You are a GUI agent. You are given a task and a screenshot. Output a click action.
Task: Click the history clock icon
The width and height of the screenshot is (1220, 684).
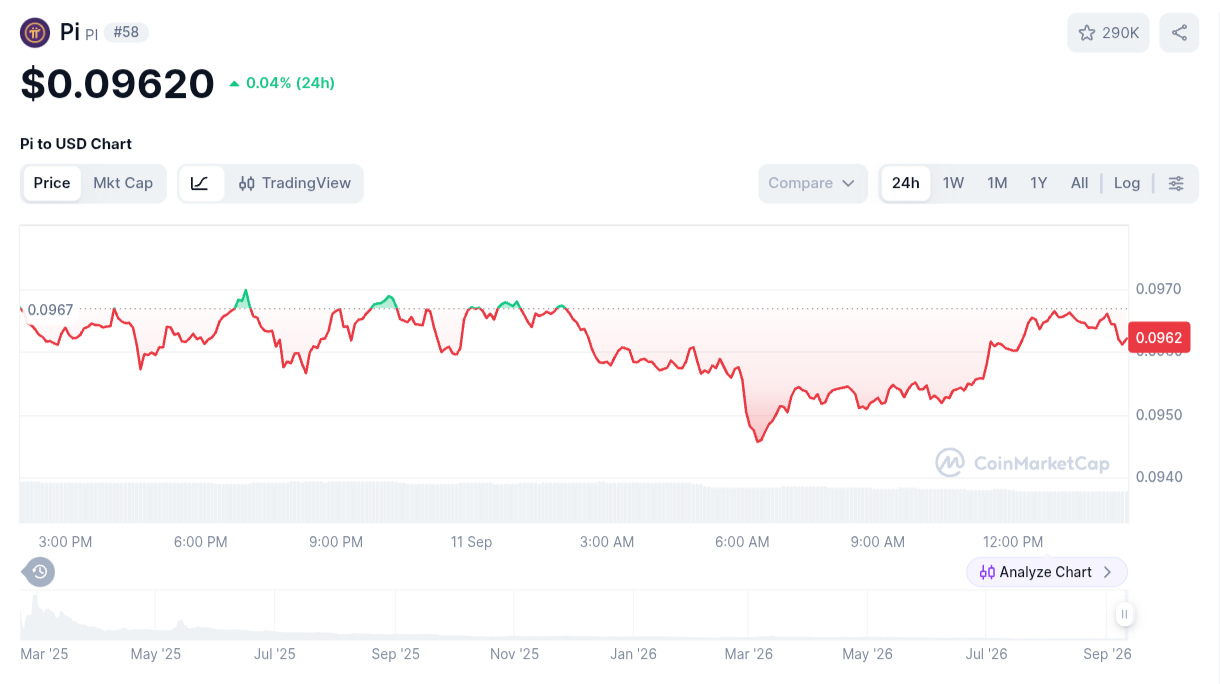tap(39, 572)
